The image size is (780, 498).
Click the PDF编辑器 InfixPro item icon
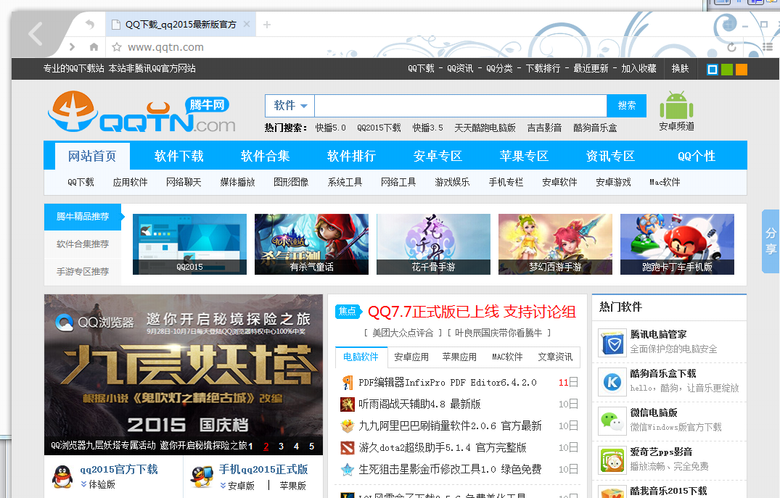pos(347,383)
